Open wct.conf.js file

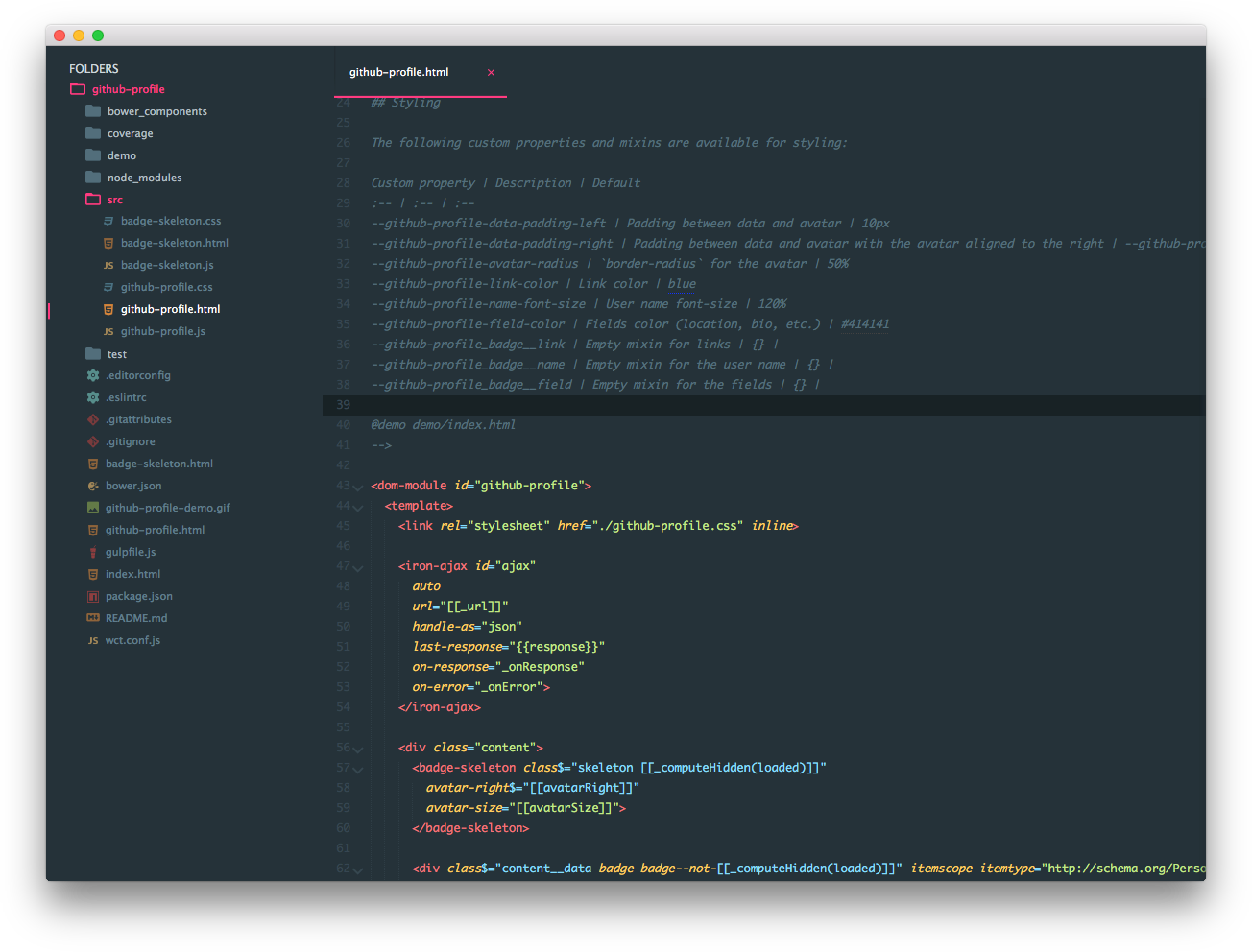(x=132, y=640)
